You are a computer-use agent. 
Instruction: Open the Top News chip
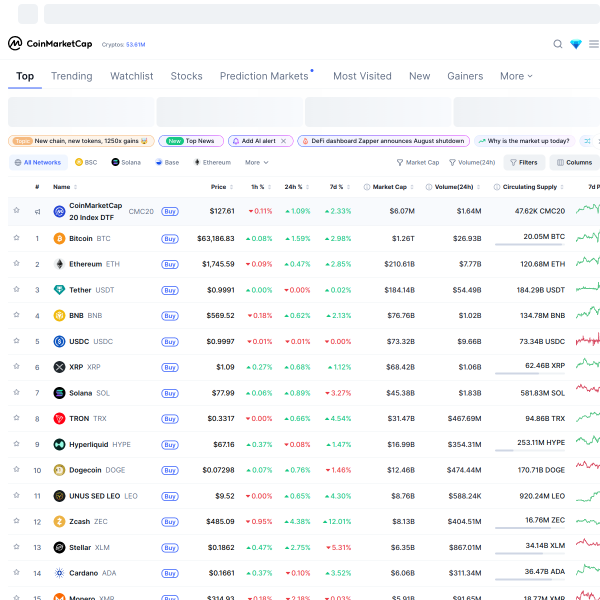click(x=191, y=141)
